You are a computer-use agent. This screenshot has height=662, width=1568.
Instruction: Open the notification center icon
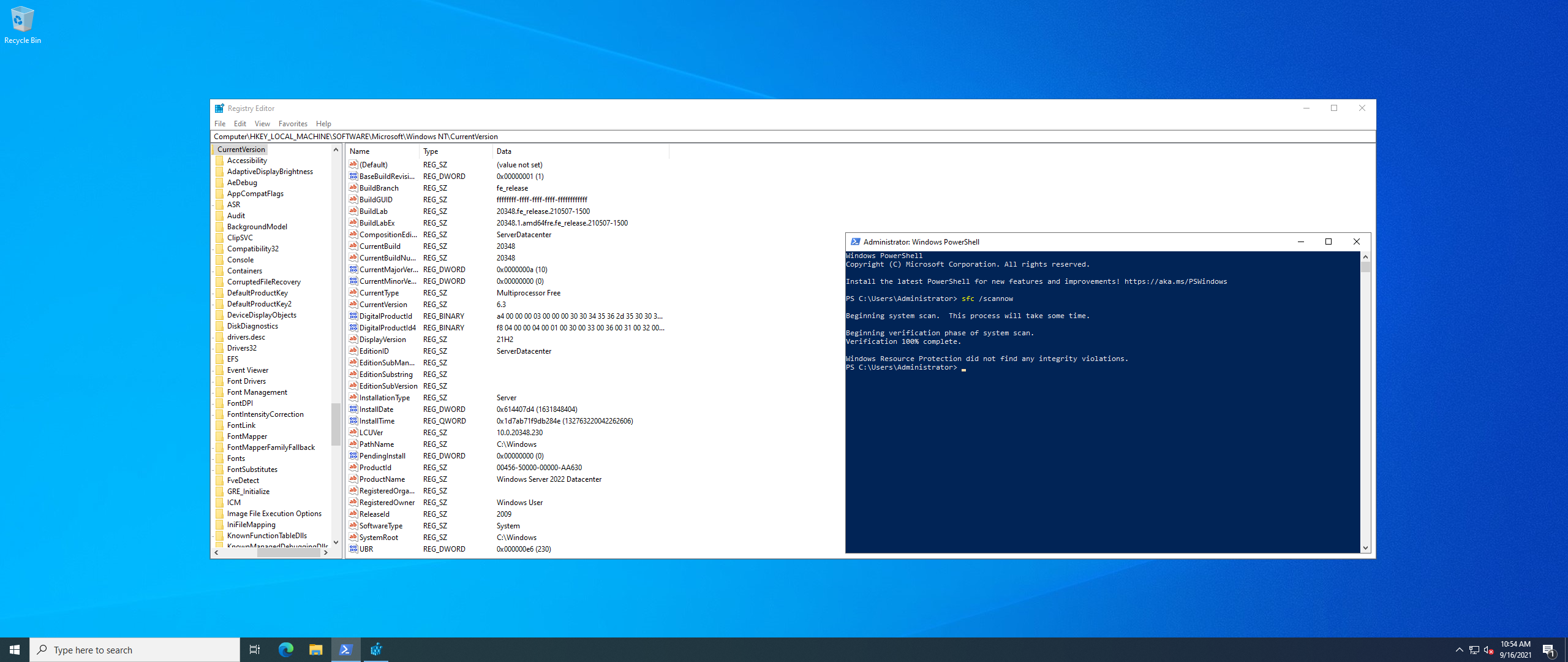[1549, 650]
